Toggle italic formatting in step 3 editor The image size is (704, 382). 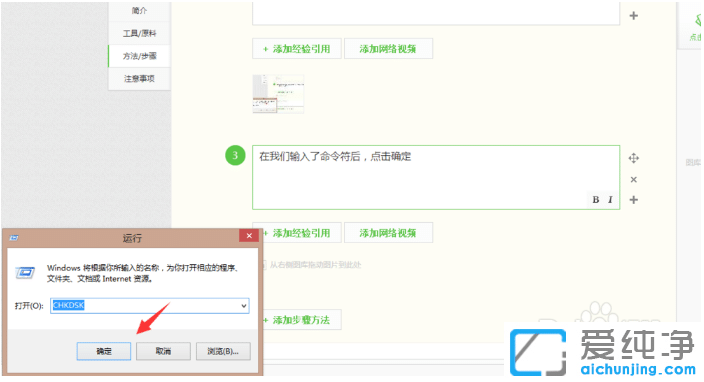point(610,200)
